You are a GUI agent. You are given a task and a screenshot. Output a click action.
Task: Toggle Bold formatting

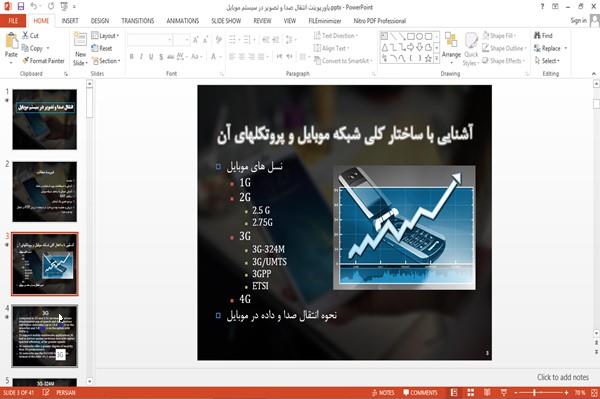pos(132,57)
